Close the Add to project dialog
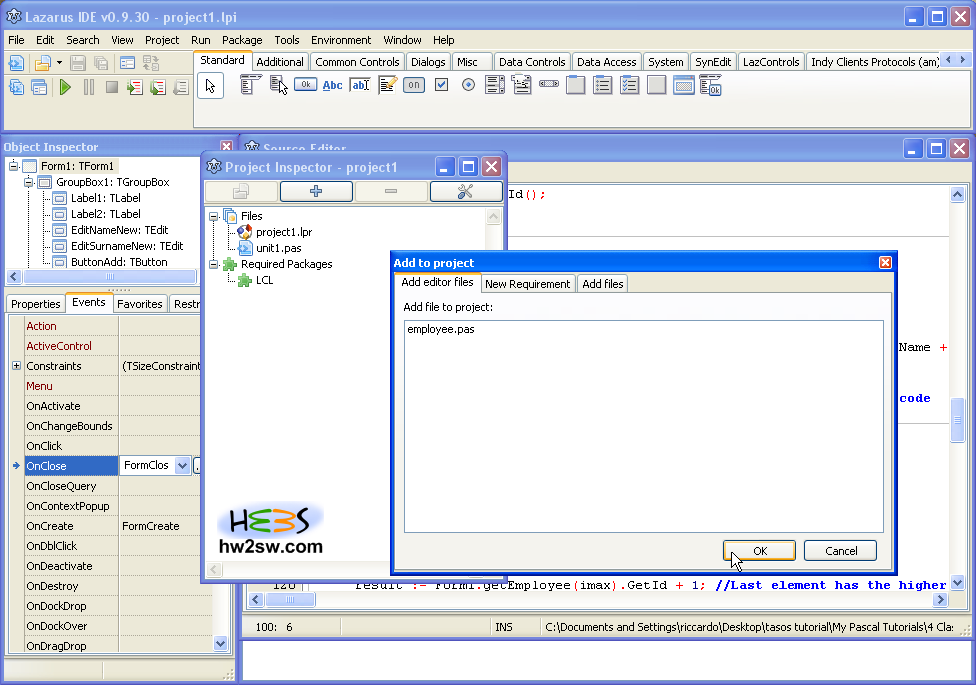 tap(885, 263)
